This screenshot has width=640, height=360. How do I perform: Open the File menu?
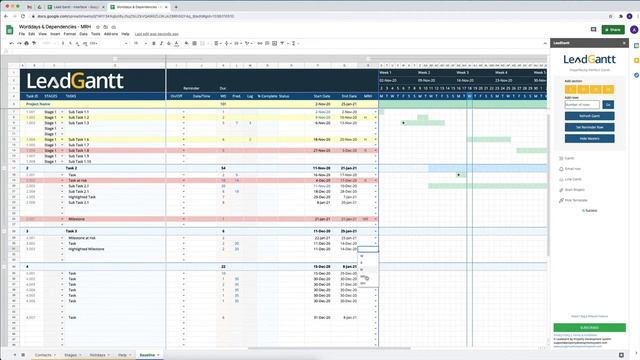point(22,34)
